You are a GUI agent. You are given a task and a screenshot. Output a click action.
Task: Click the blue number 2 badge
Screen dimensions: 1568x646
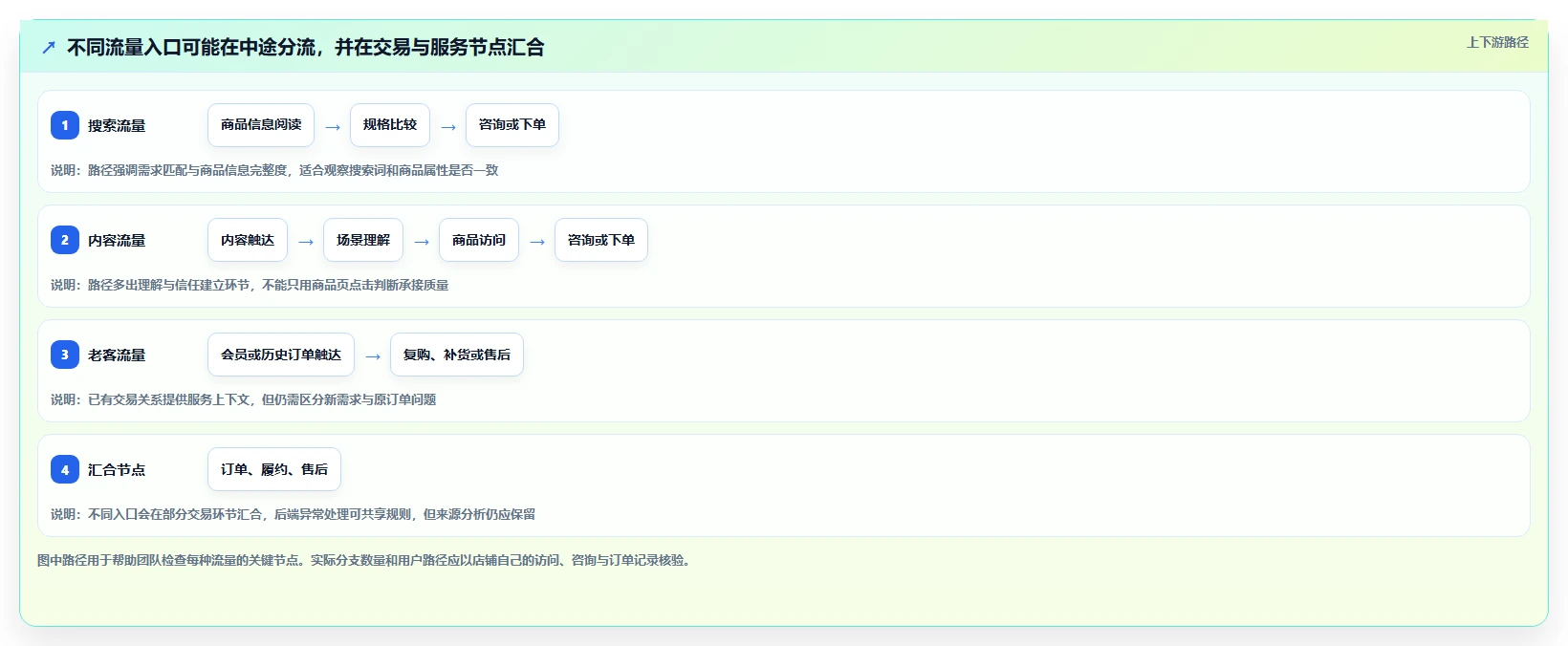click(x=65, y=240)
